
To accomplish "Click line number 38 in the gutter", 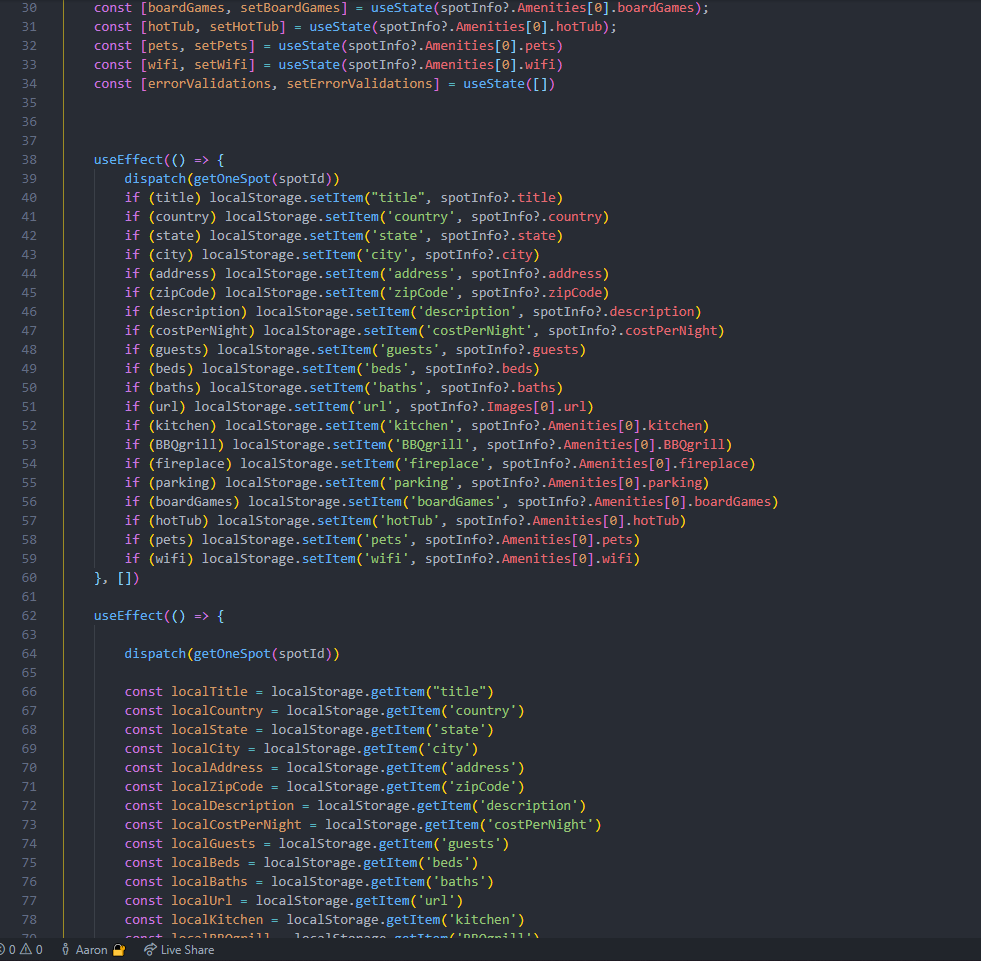I will click(29, 160).
